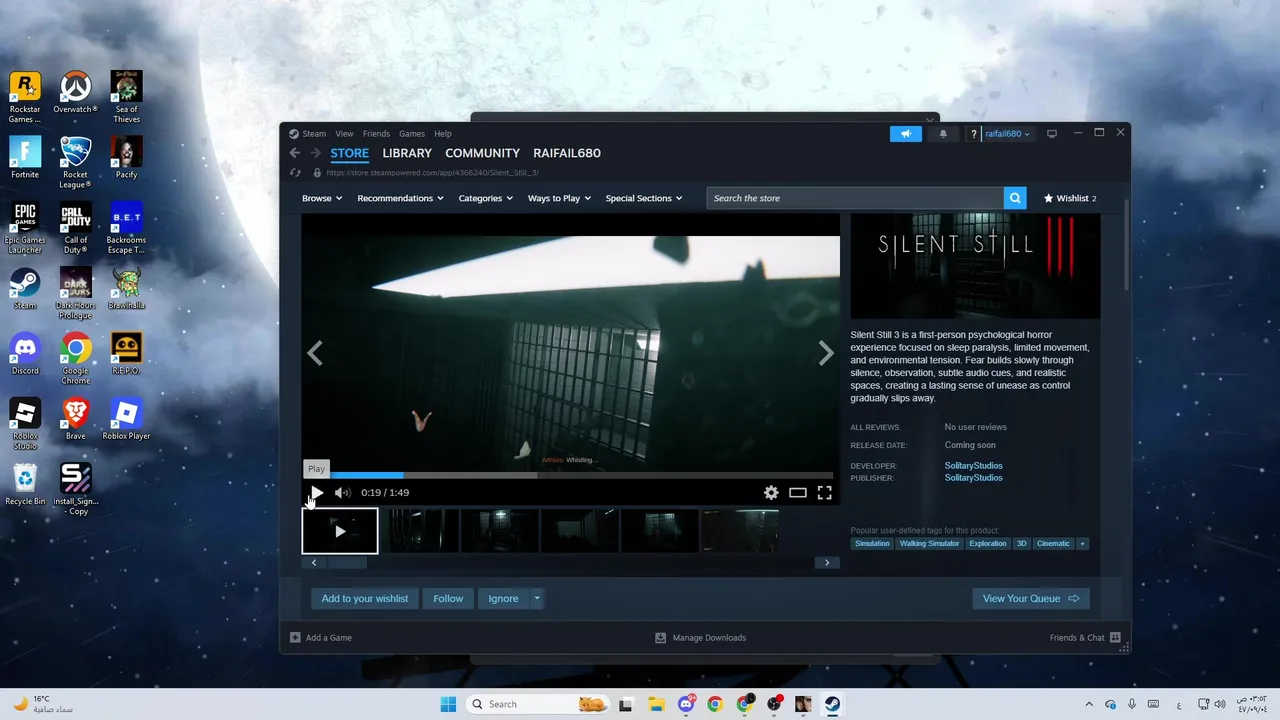Open the announcements megaphone button

click(906, 134)
